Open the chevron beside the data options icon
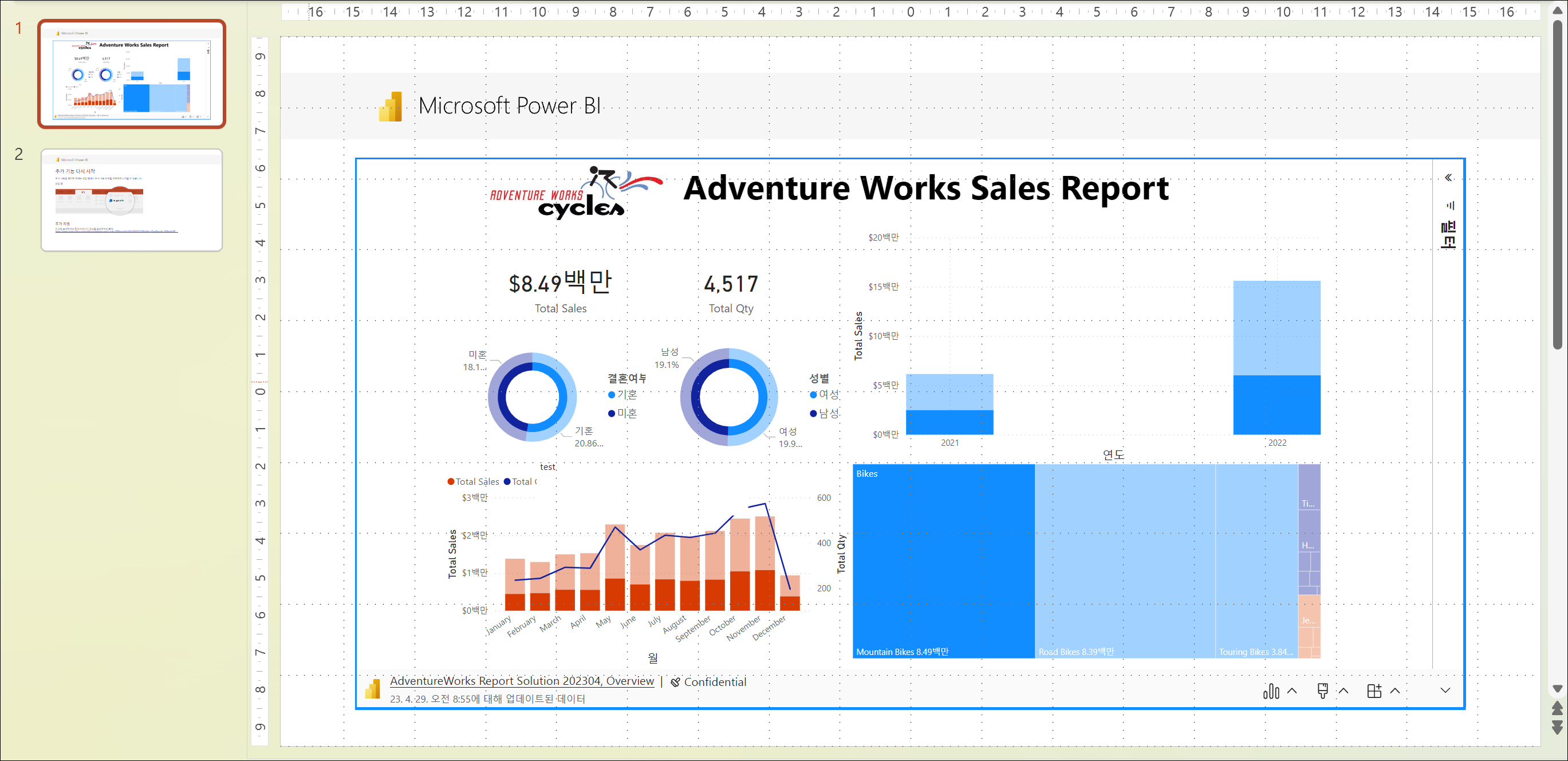 1293,691
